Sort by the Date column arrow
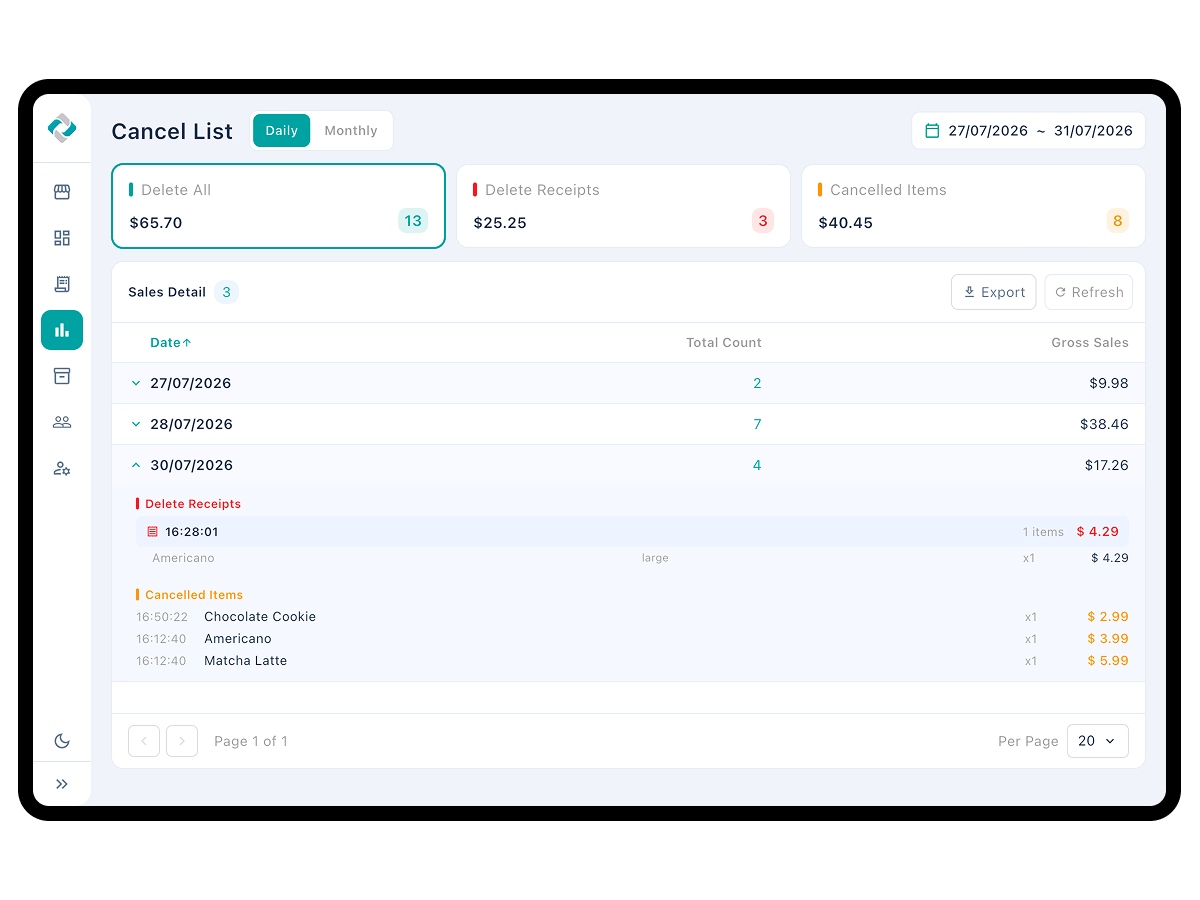1200x900 pixels. (187, 343)
